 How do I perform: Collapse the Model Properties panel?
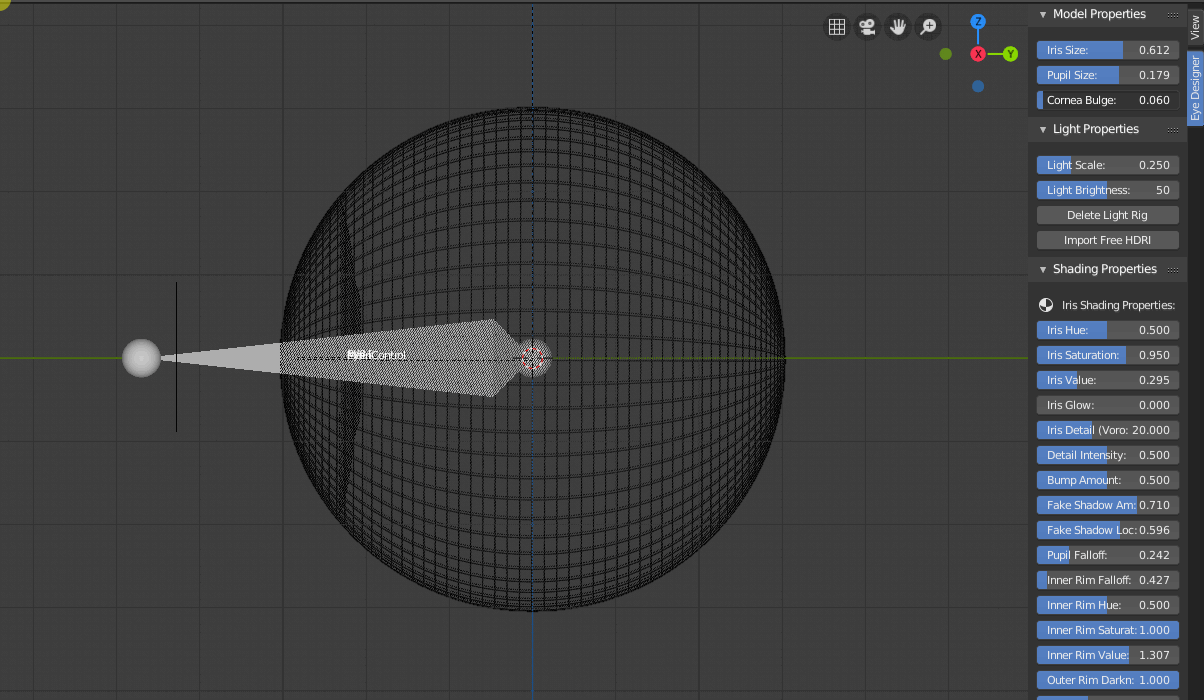pyautogui.click(x=1042, y=14)
